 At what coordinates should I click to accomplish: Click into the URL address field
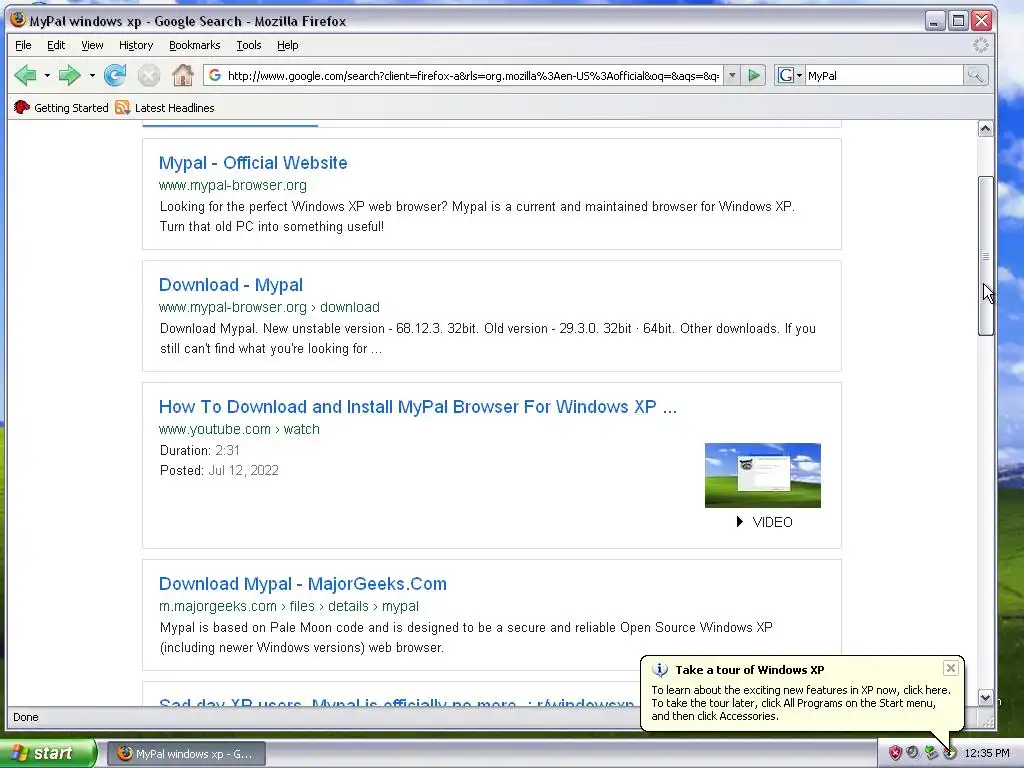[473, 76]
